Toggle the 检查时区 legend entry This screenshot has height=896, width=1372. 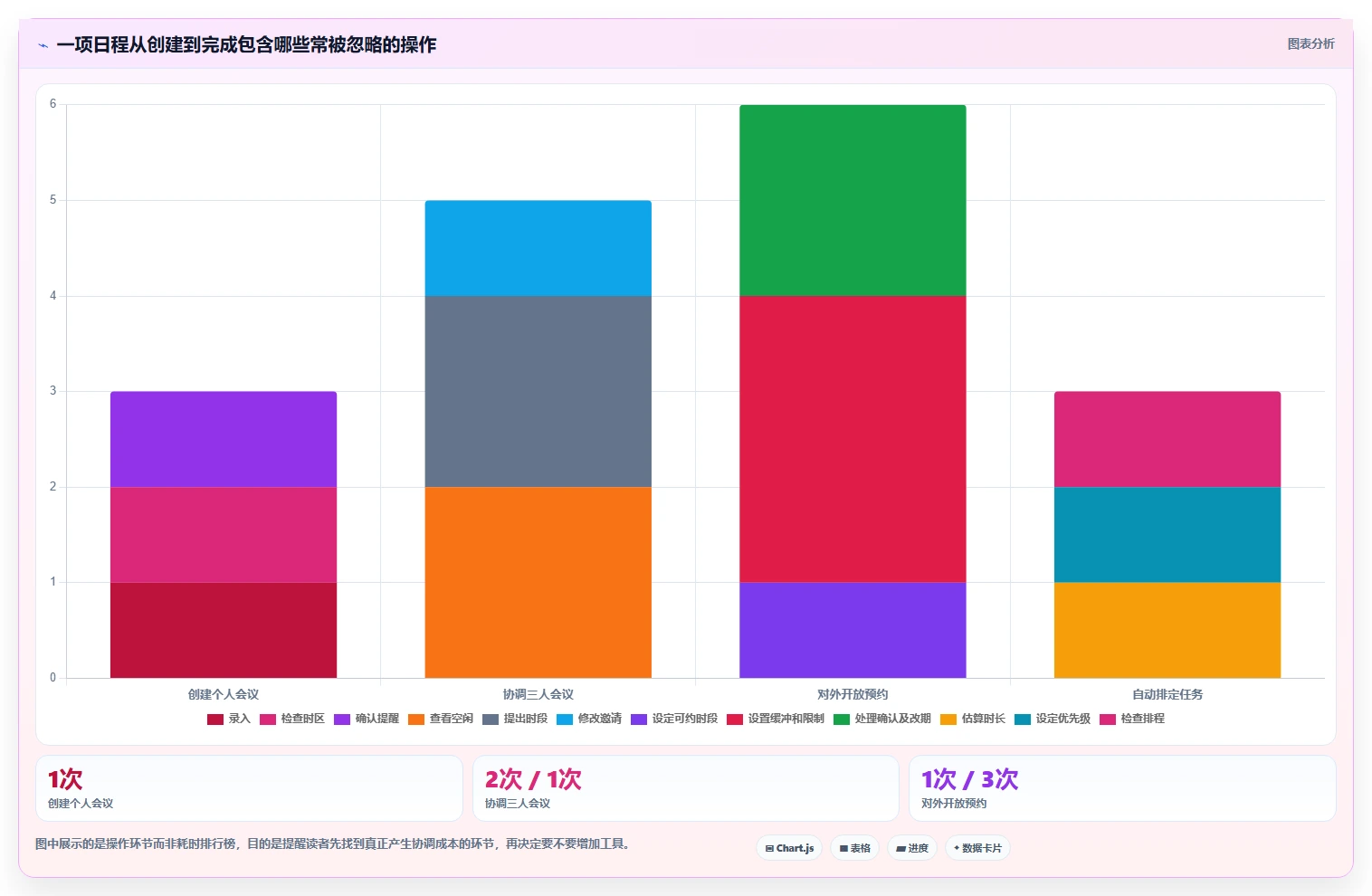point(292,719)
